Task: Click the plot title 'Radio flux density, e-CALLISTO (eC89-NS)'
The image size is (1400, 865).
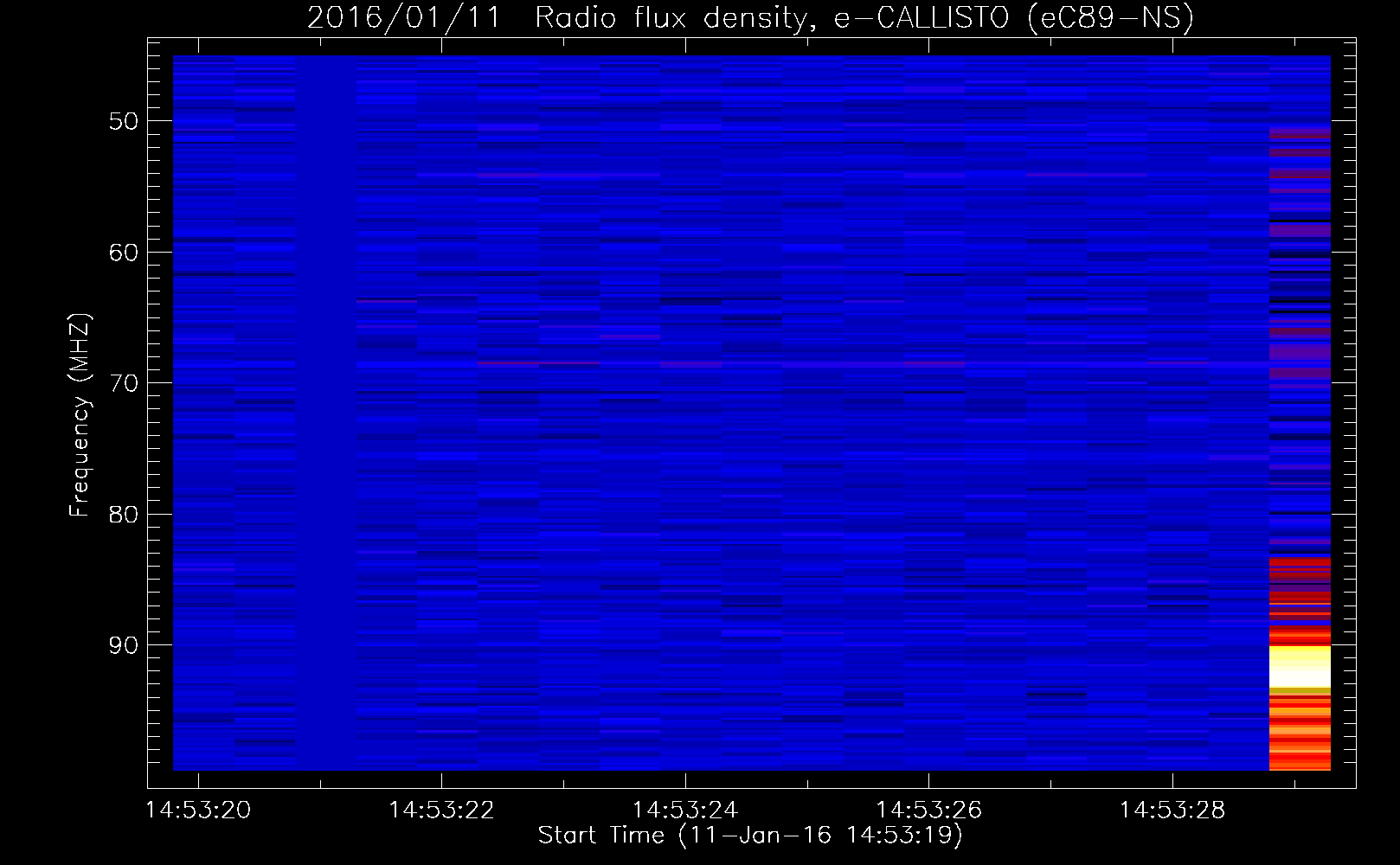Action: [864, 17]
